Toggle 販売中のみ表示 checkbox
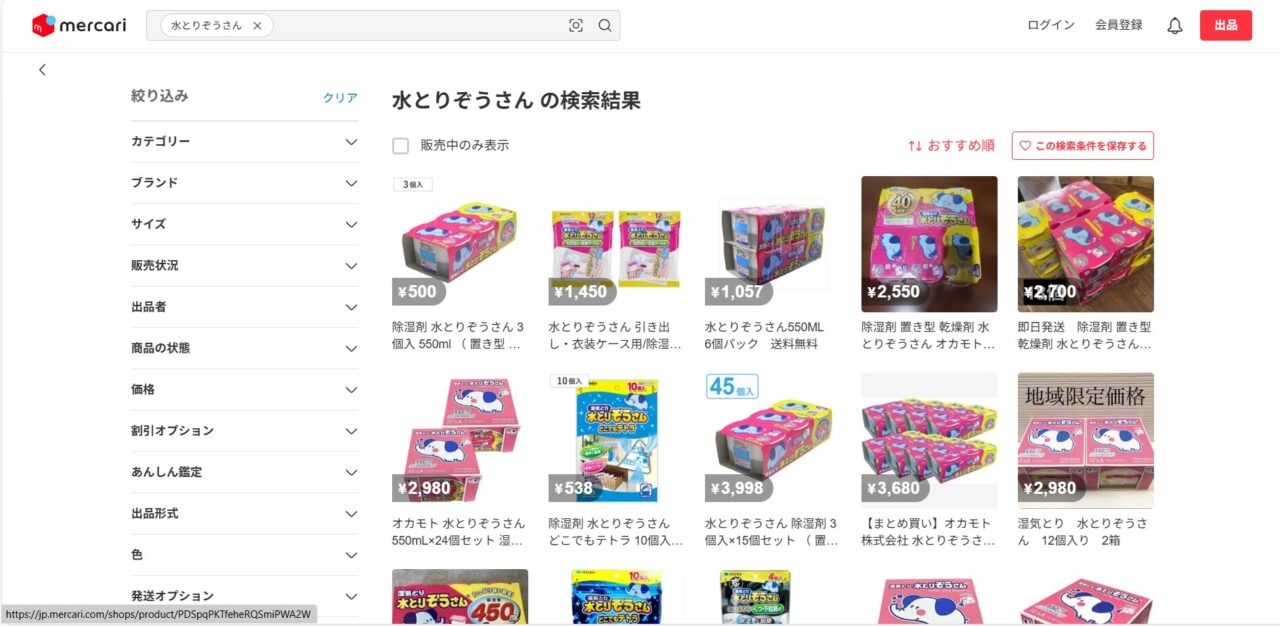 [x=401, y=146]
